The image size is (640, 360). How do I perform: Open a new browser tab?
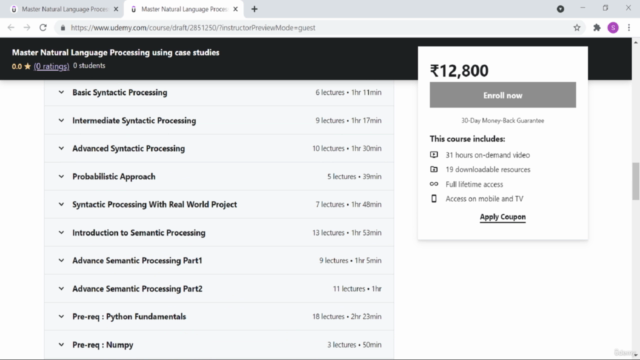click(x=254, y=9)
